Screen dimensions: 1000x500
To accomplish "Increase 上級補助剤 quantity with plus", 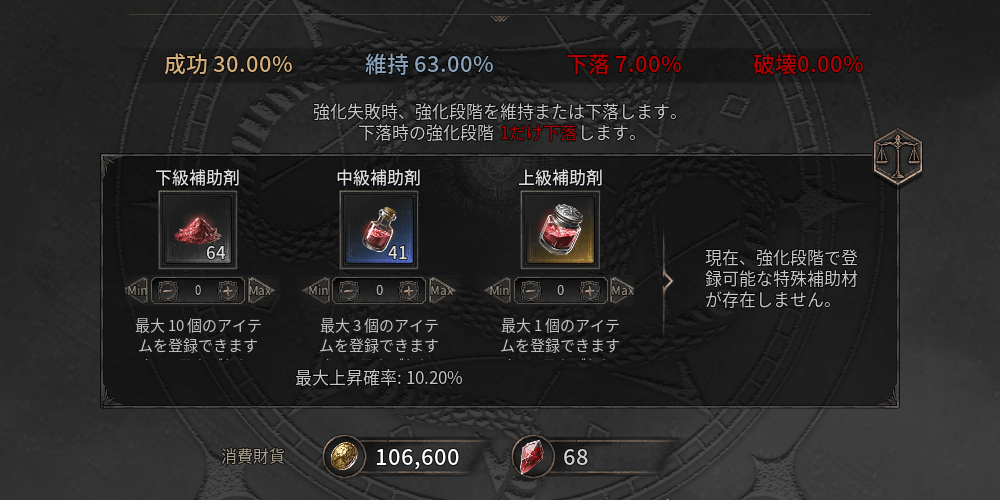I will point(591,290).
